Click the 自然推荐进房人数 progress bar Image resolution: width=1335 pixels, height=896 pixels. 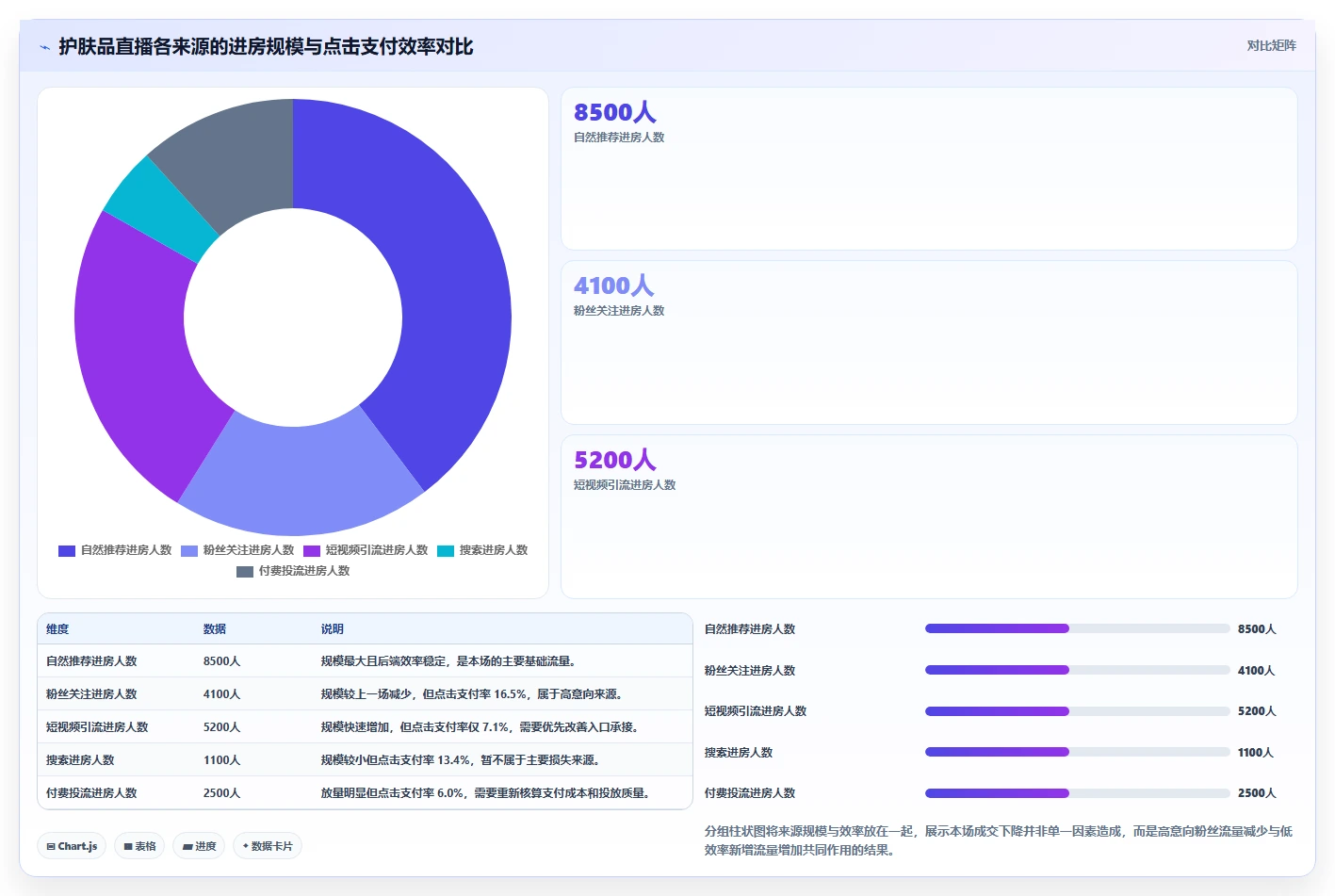(1077, 628)
